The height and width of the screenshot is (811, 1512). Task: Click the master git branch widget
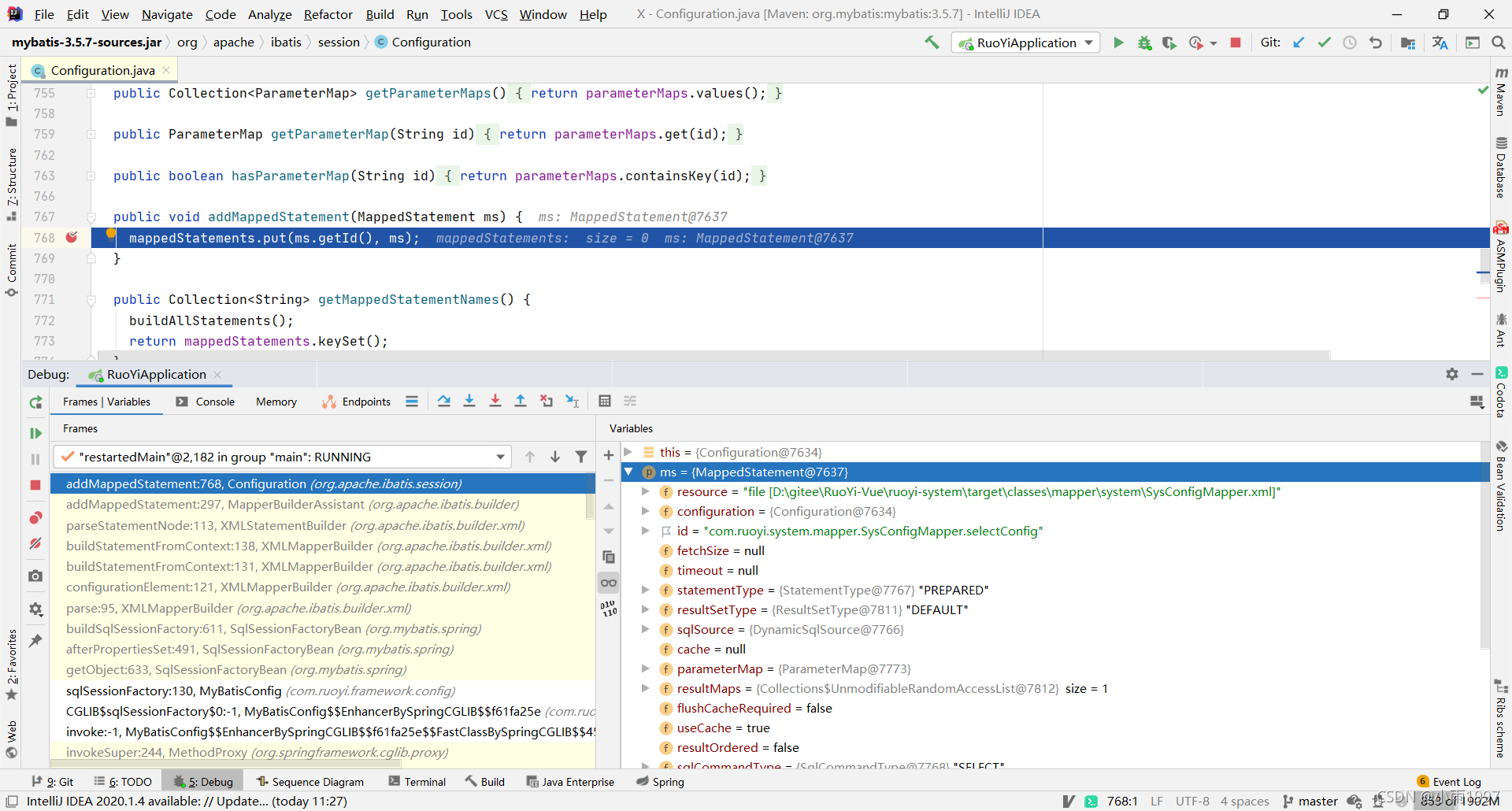[1310, 801]
